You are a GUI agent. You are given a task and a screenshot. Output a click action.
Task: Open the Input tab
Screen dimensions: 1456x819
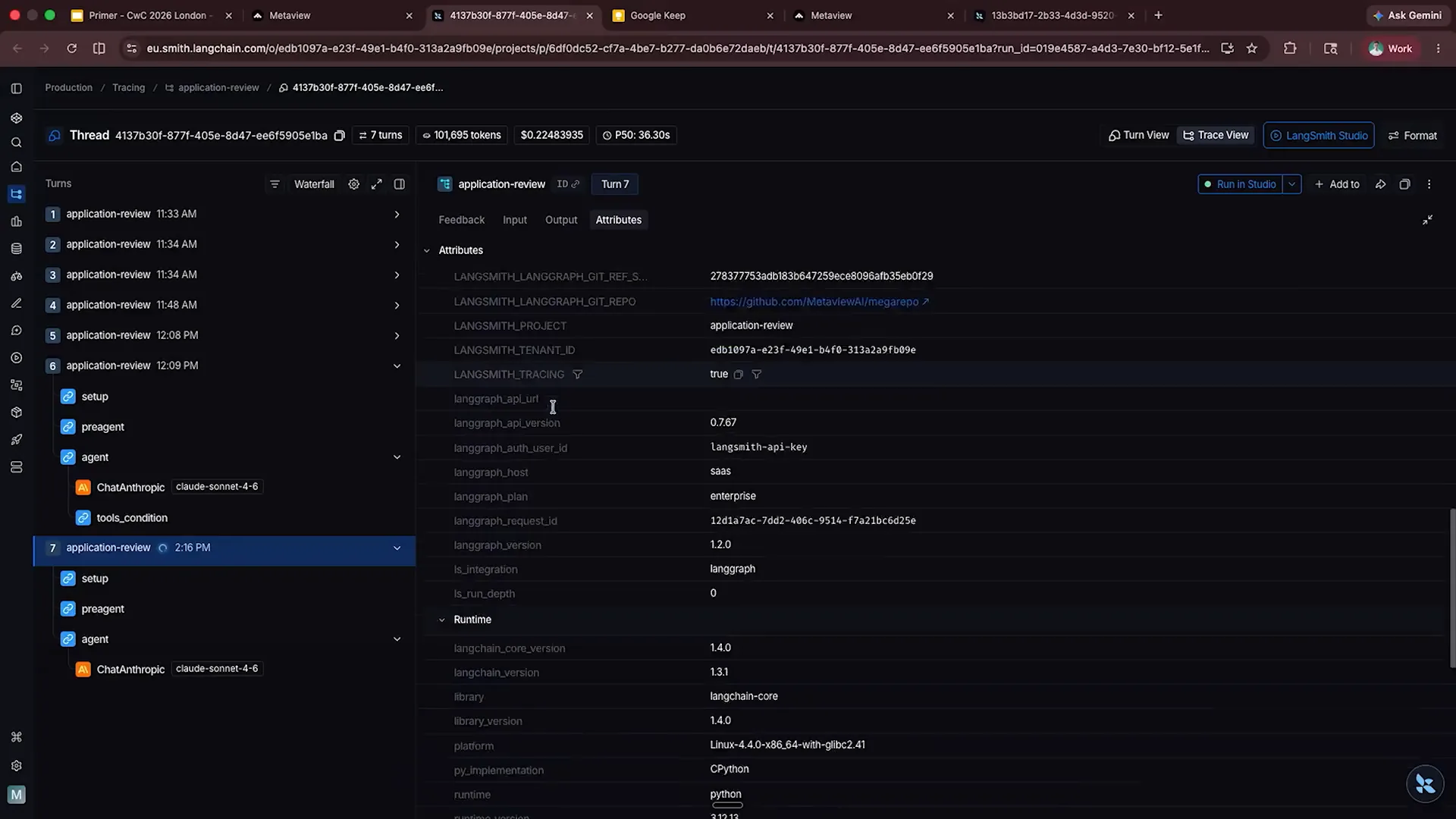coord(514,220)
